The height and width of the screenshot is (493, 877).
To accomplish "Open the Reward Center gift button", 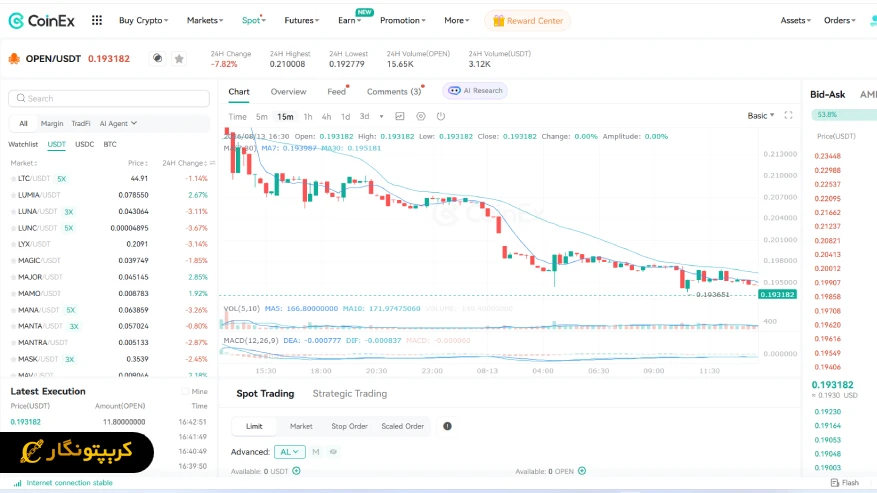I will pos(527,21).
